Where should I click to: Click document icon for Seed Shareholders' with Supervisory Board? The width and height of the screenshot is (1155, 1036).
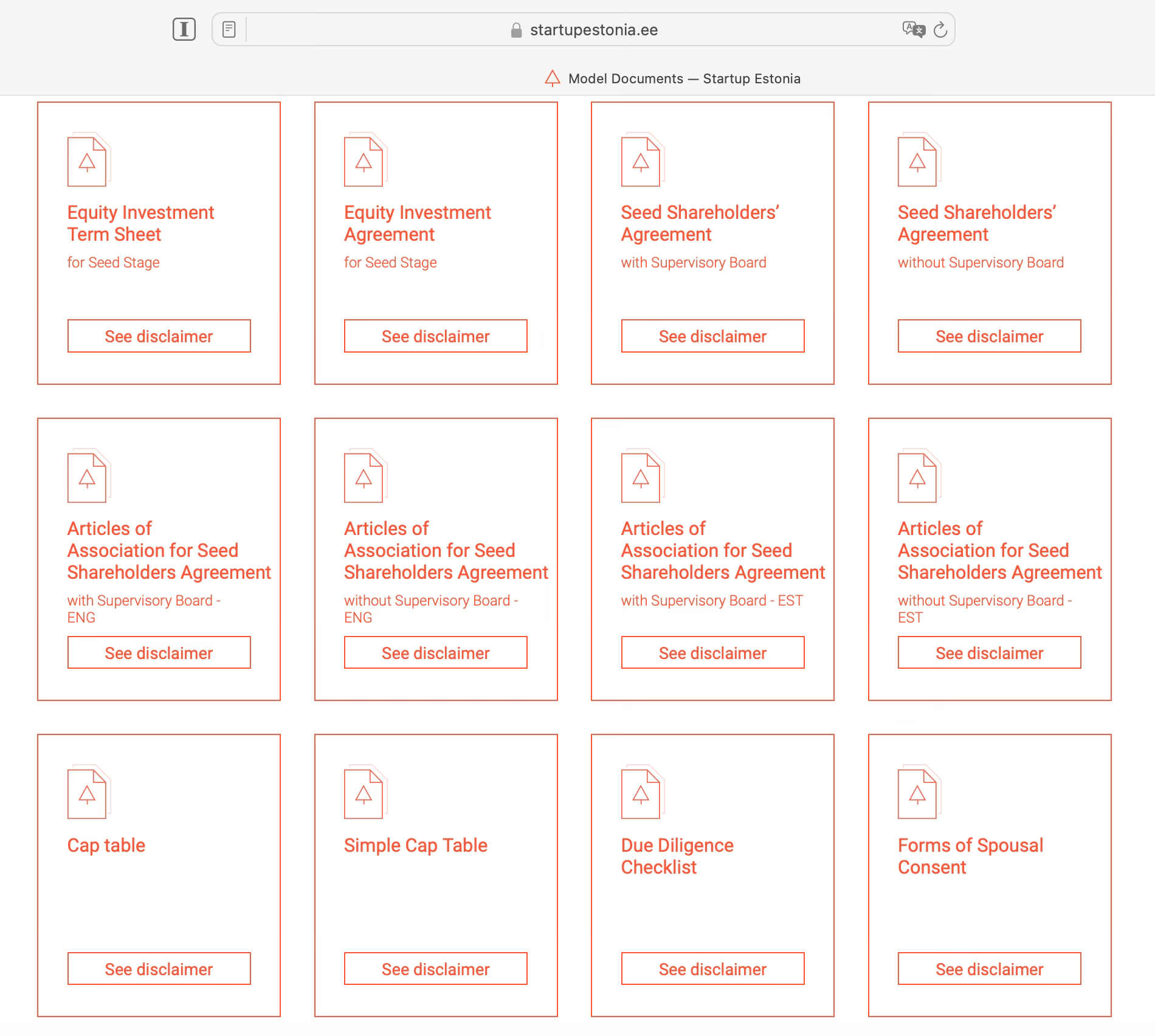click(x=643, y=160)
